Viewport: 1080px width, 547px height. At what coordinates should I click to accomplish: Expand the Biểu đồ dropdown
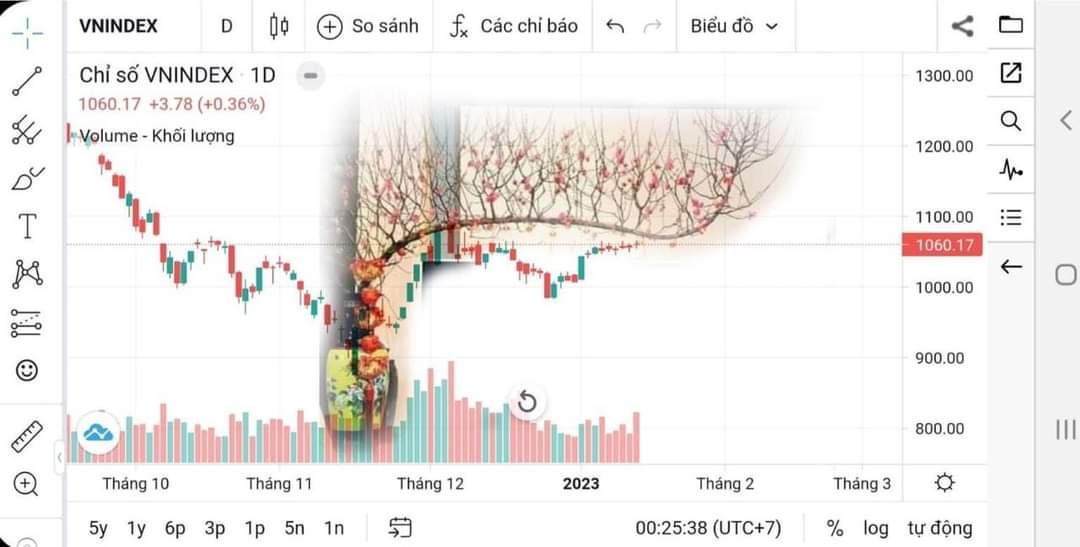(734, 26)
